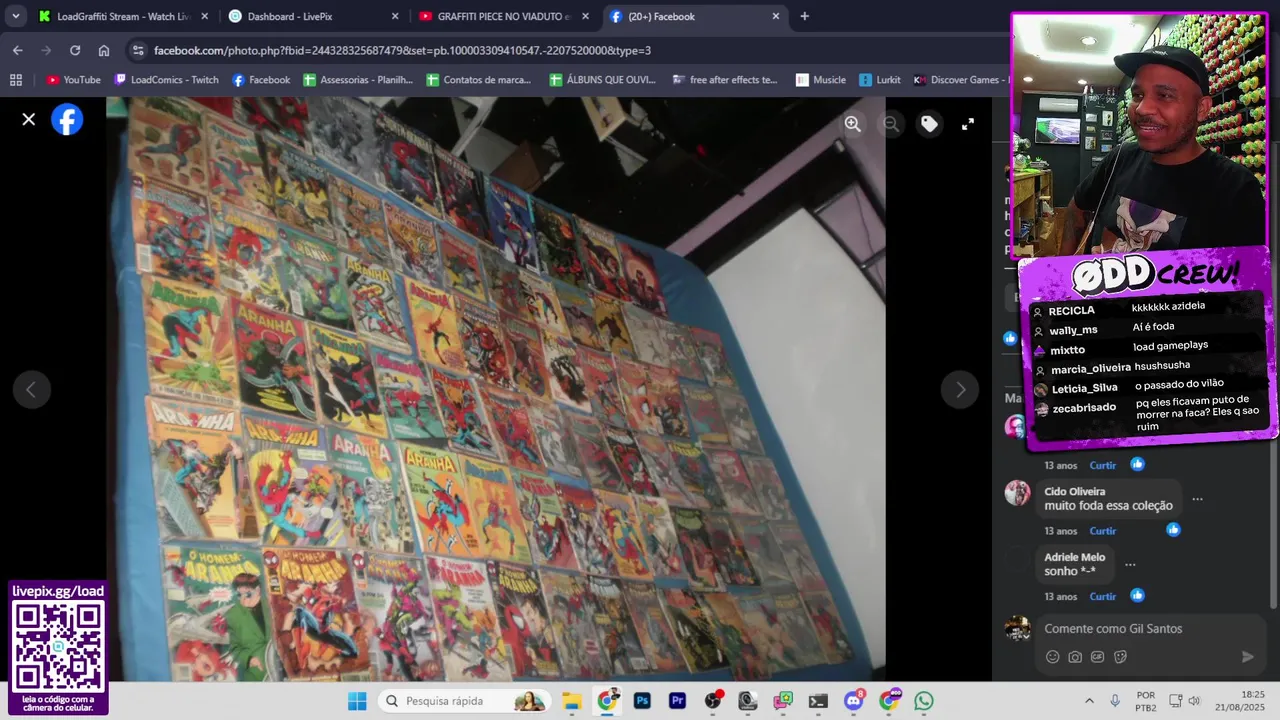Open options menu next to Cido Oliveira's comment
The image size is (1280, 720).
coord(1197,499)
